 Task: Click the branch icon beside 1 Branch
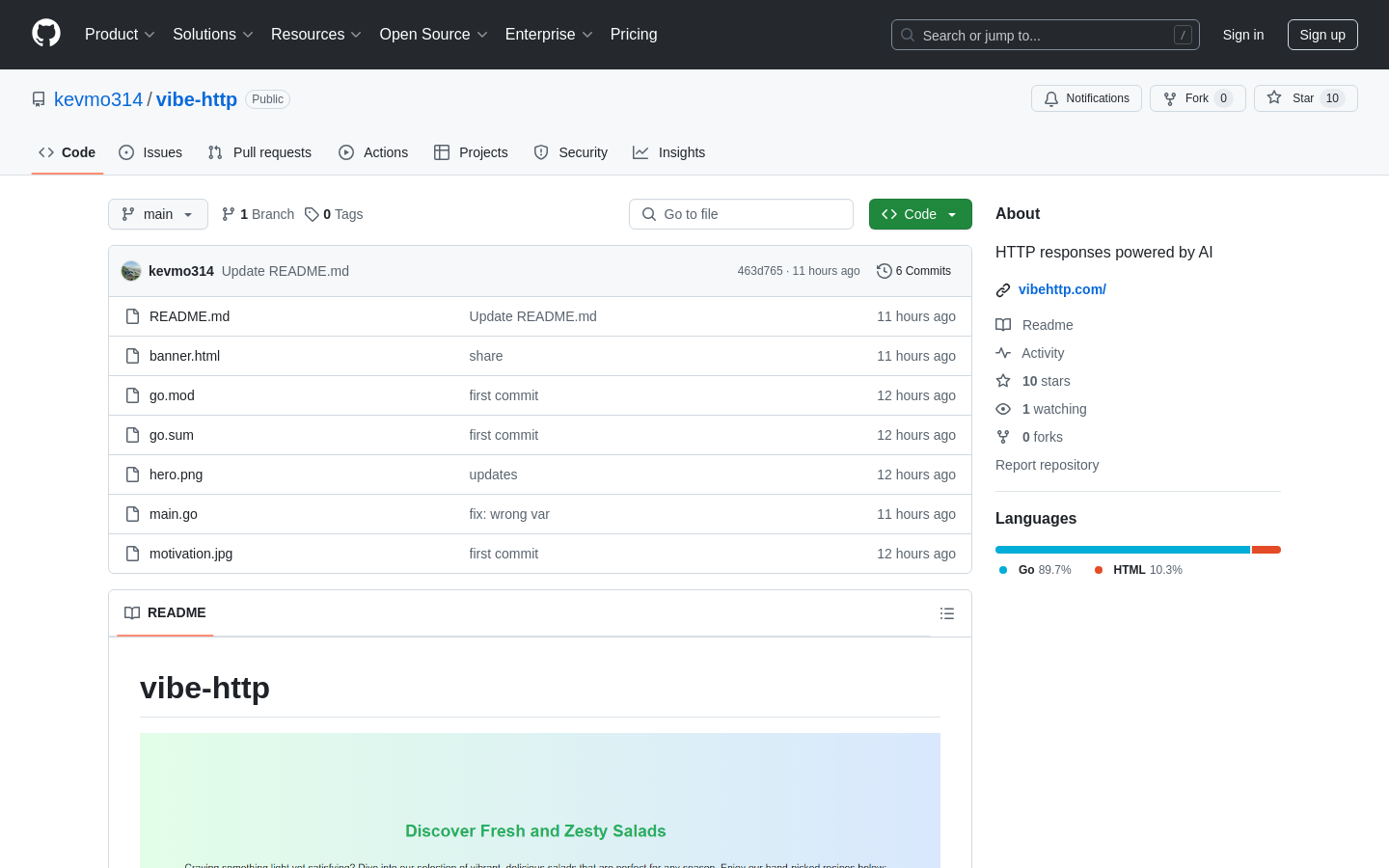(229, 214)
